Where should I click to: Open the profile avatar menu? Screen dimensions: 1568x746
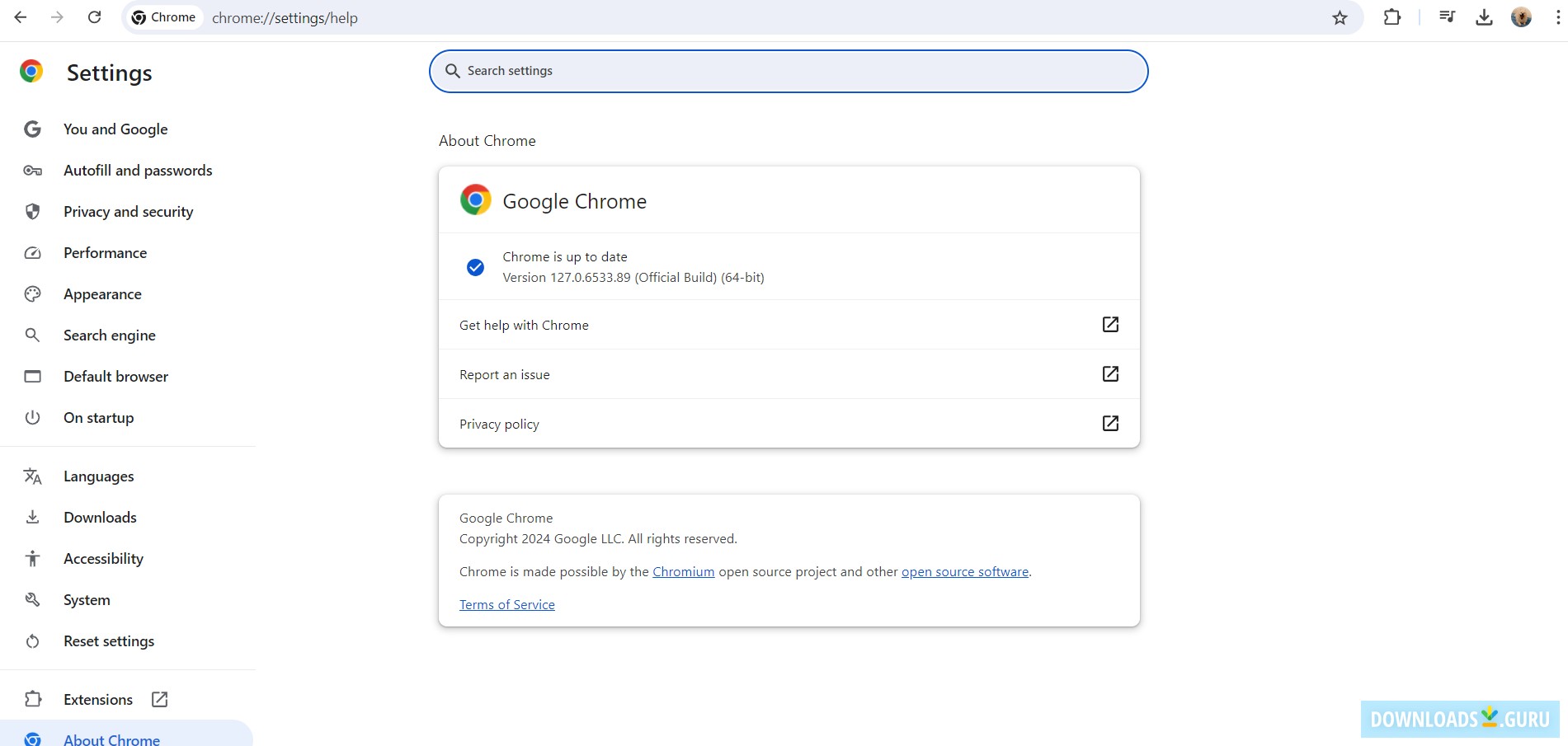[x=1521, y=17]
